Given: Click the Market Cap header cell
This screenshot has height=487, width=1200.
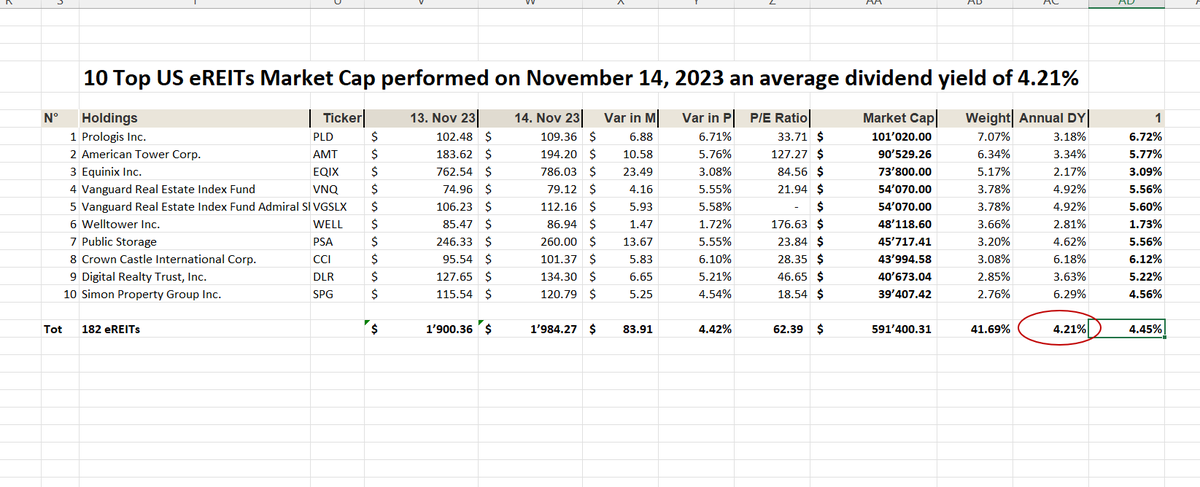Looking at the screenshot, I should pyautogui.click(x=898, y=118).
